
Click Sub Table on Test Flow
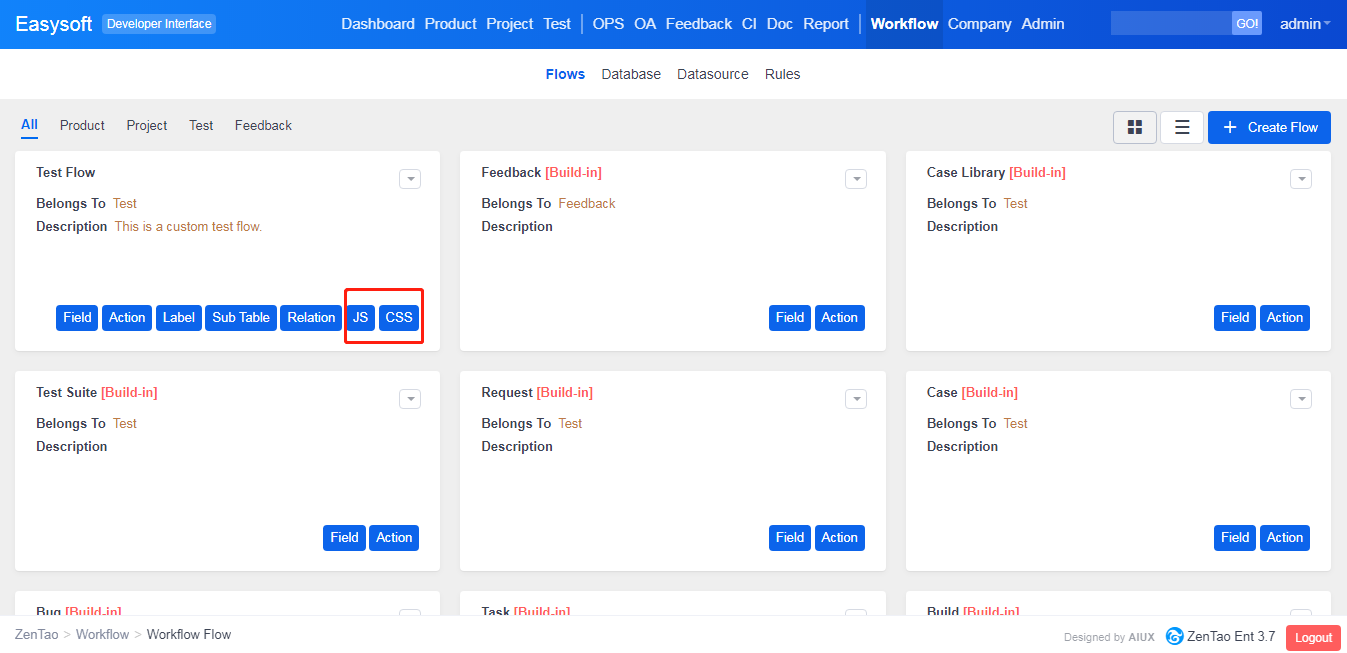[241, 317]
